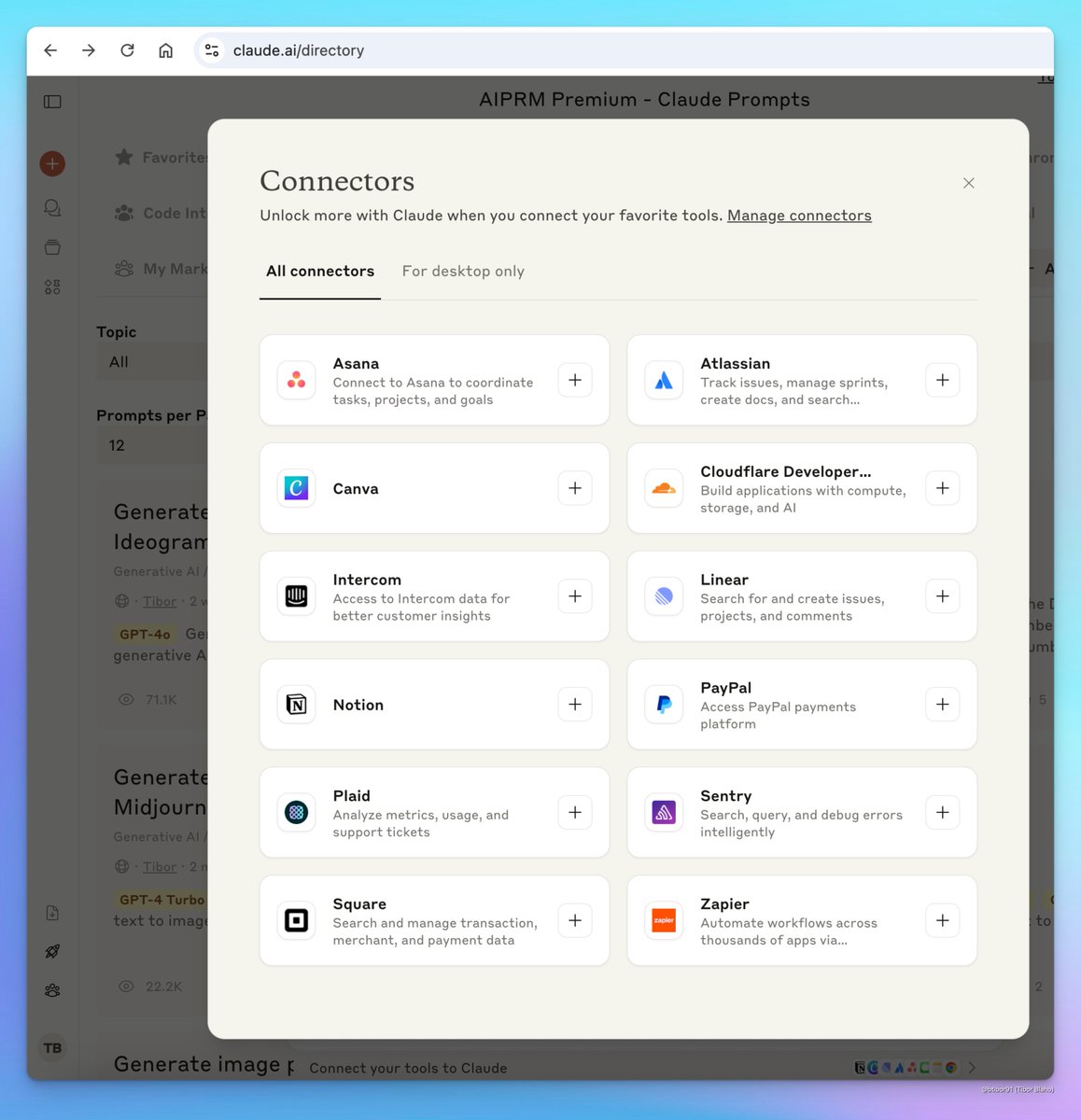Focus the address bar showing claude.ai/directory
Viewport: 1081px width, 1120px height.
[x=625, y=50]
